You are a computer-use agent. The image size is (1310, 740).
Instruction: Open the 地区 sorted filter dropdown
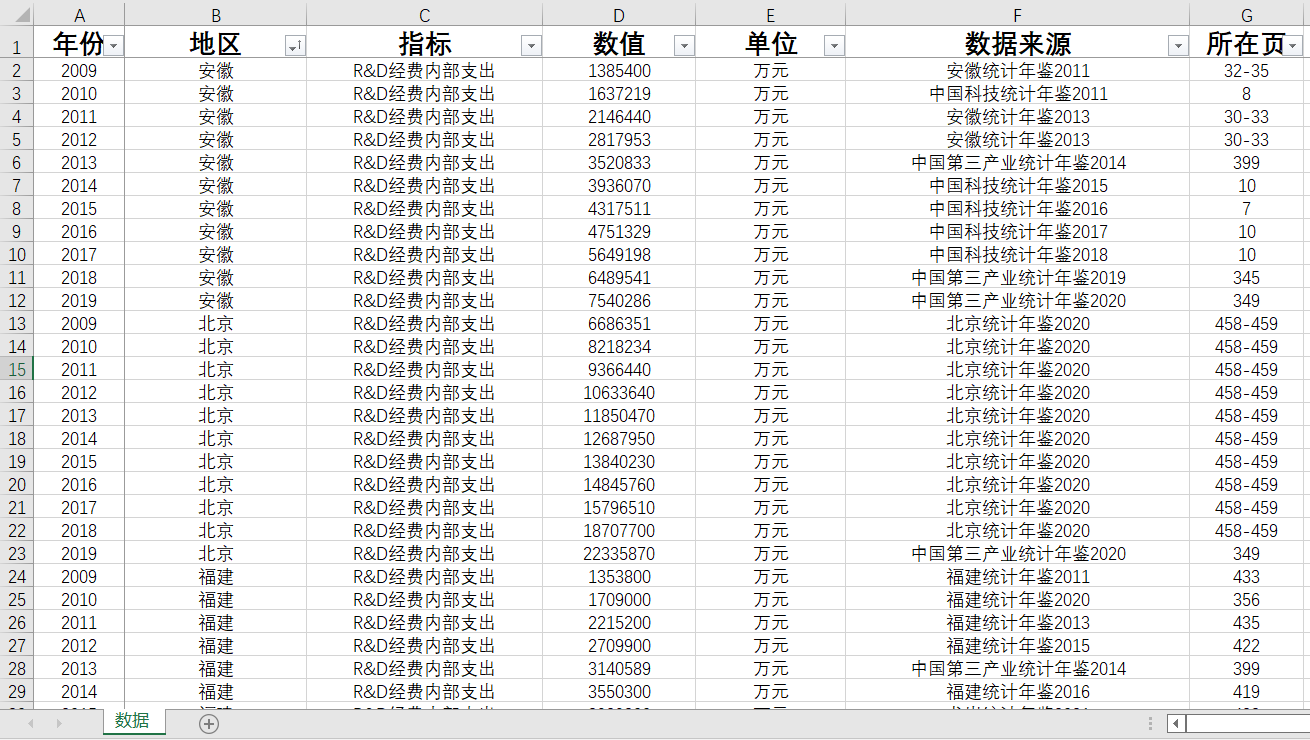click(295, 46)
